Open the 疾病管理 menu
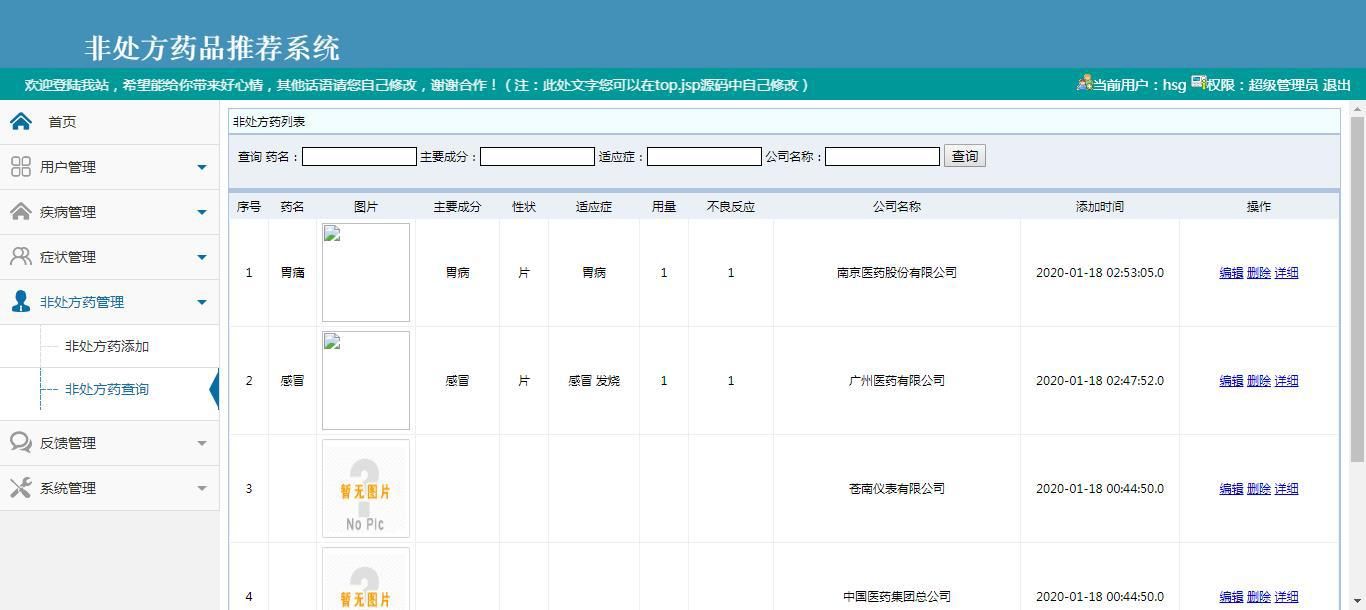The height and width of the screenshot is (610, 1366). coord(109,212)
